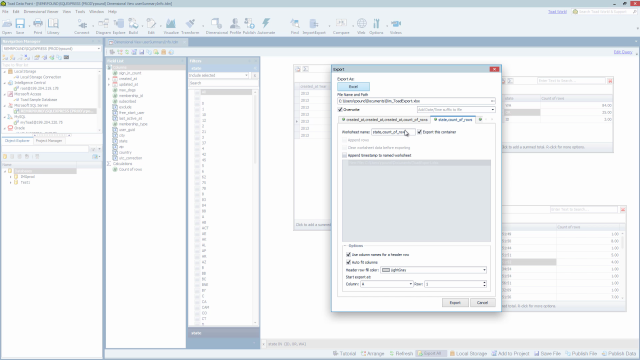Open the Diagram tool
Viewport: 640px width, 360px height.
(x=103, y=26)
